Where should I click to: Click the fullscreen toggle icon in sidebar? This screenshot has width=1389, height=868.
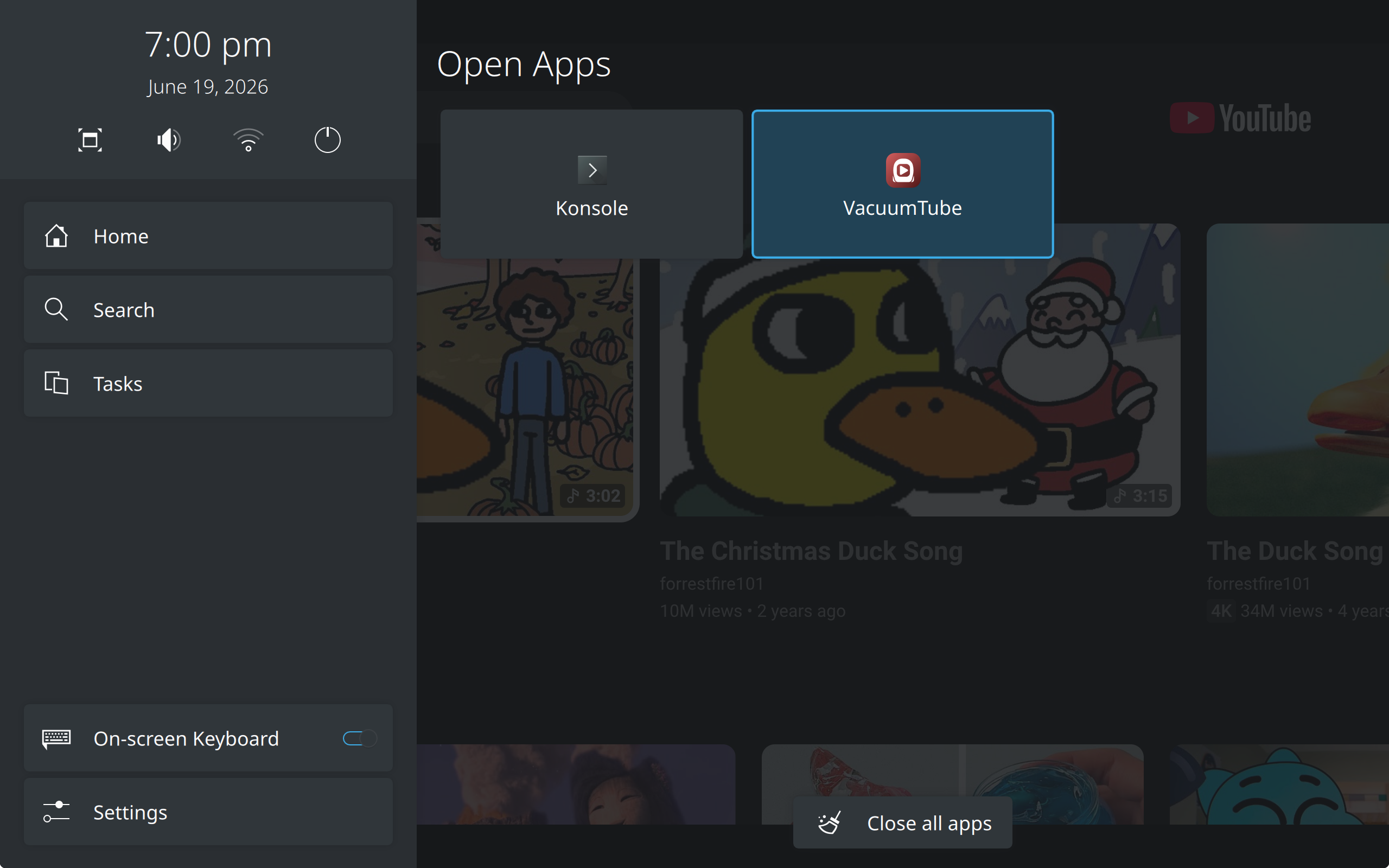click(90, 140)
